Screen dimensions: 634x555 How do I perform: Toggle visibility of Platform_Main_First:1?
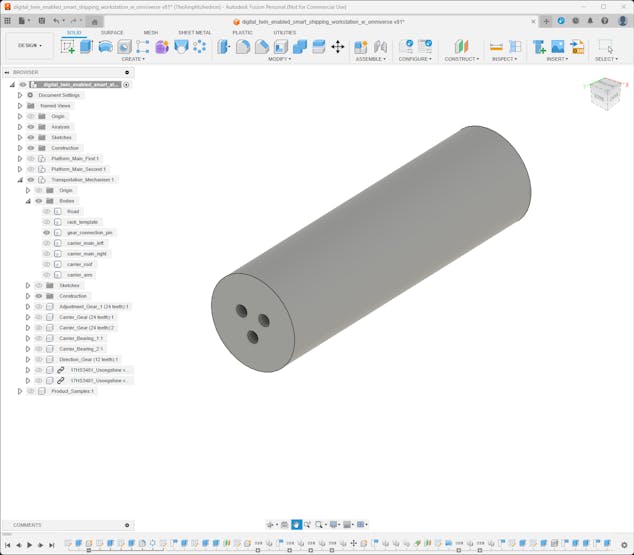click(31, 159)
